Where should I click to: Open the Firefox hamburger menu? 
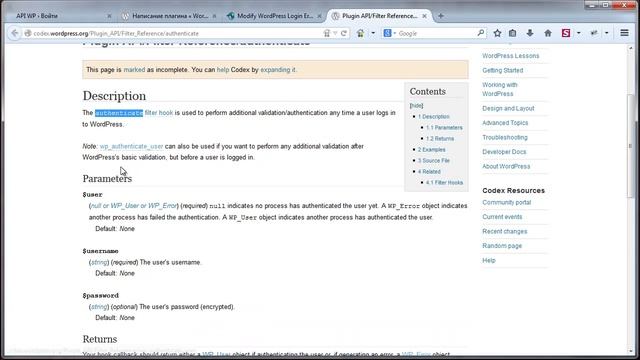(624, 33)
